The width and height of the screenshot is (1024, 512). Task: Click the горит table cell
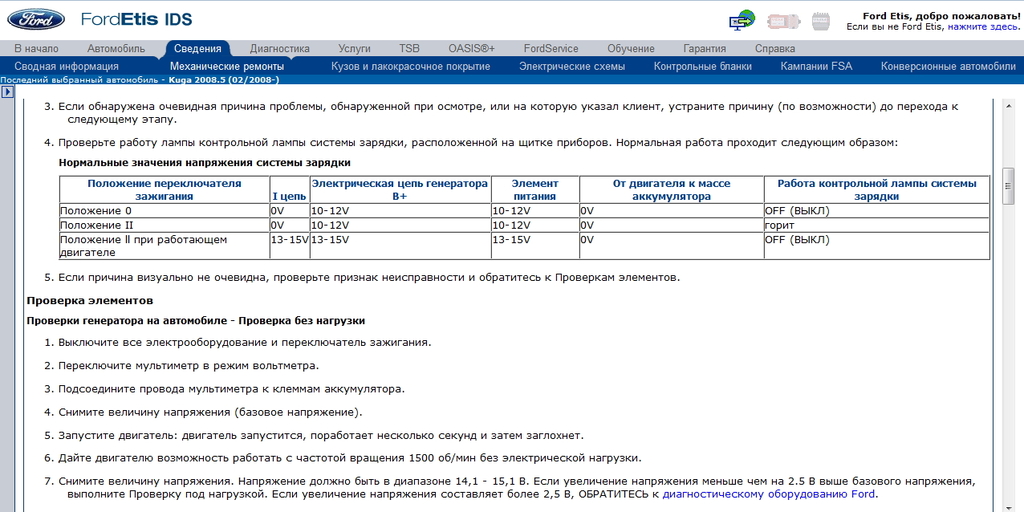tap(877, 225)
